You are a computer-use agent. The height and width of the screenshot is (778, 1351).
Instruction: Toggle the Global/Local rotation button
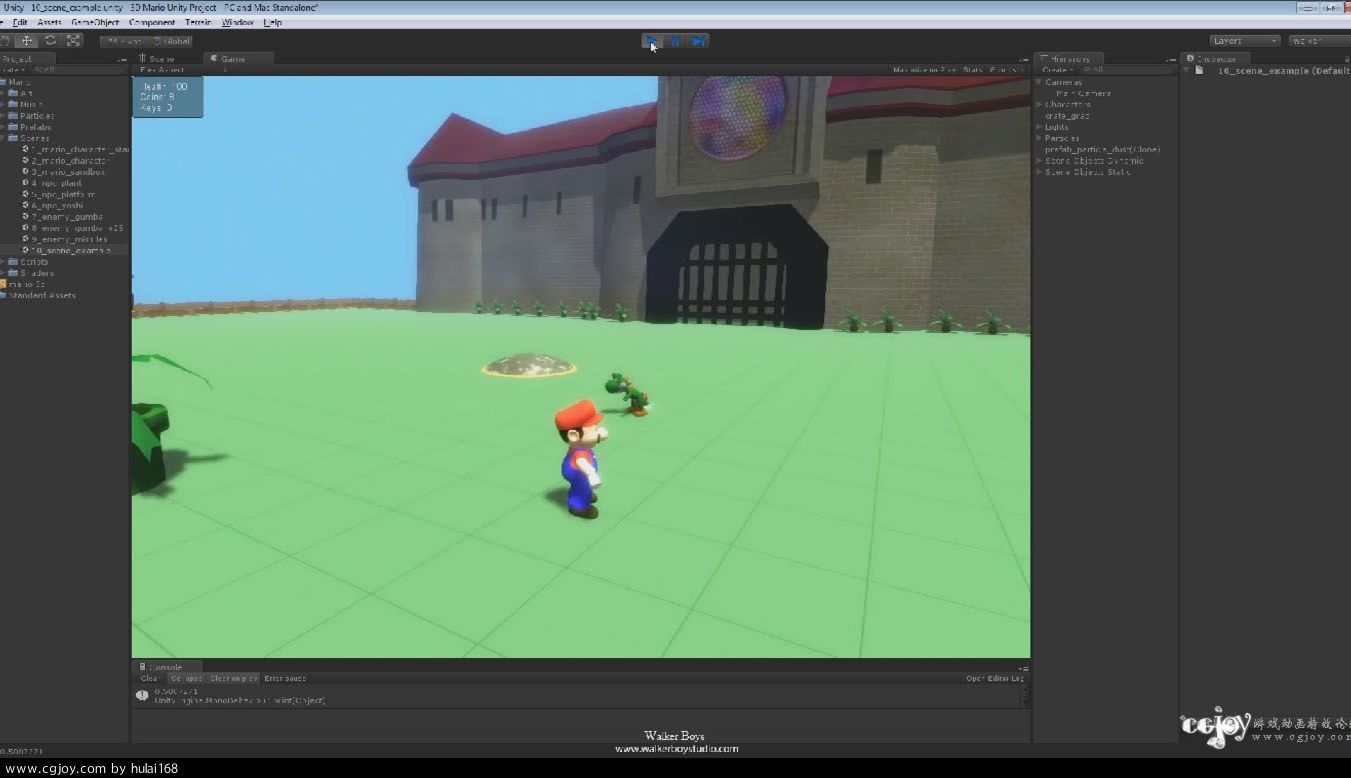pos(171,41)
